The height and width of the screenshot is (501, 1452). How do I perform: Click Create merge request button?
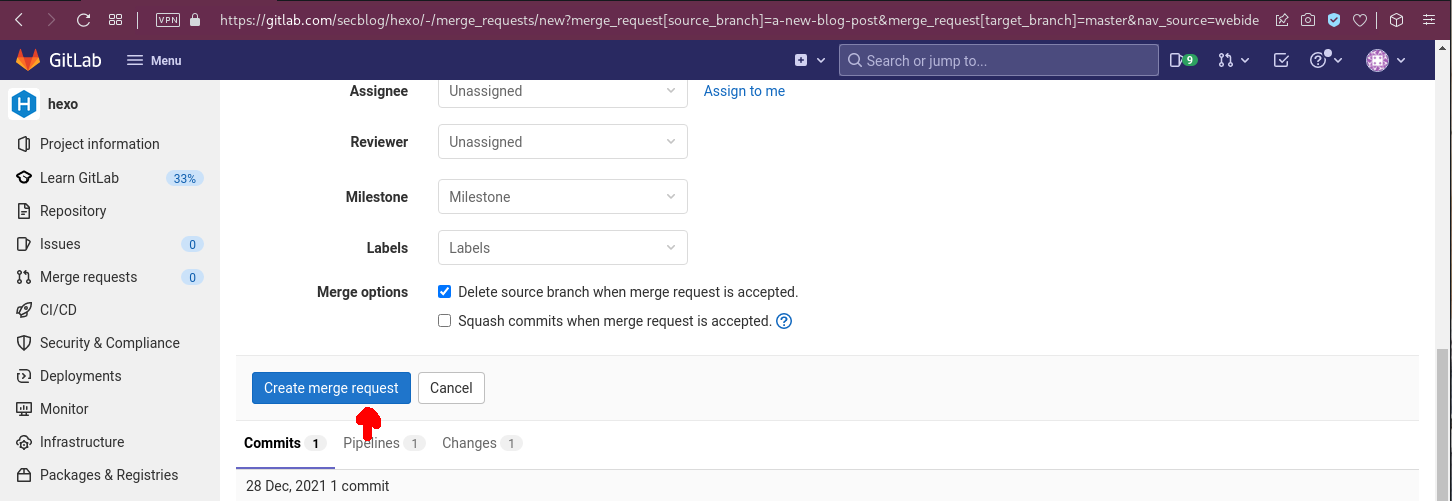click(x=331, y=388)
